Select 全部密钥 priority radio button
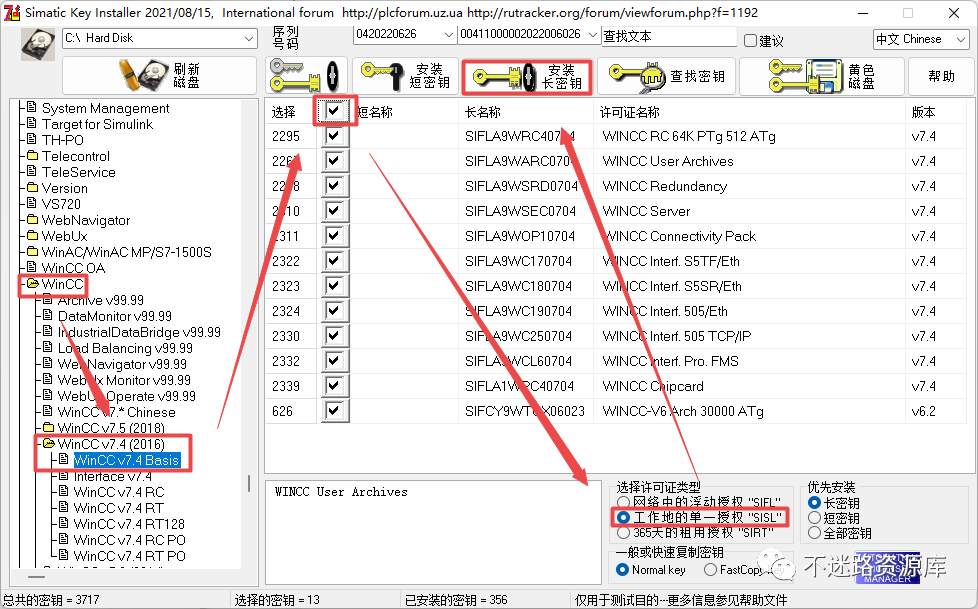 click(x=814, y=533)
